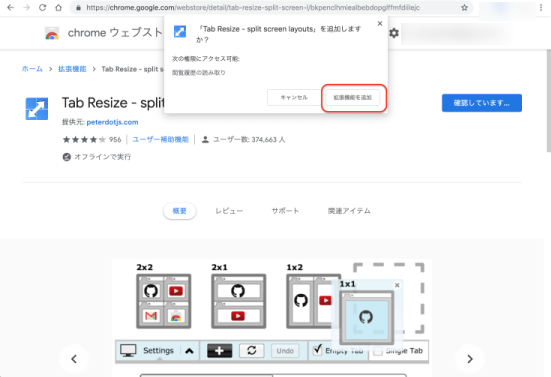
Task: Select the 概要 tab
Action: pyautogui.click(x=180, y=211)
